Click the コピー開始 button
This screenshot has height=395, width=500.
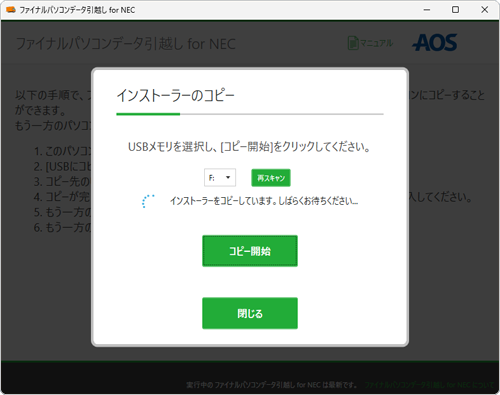pyautogui.click(x=250, y=251)
